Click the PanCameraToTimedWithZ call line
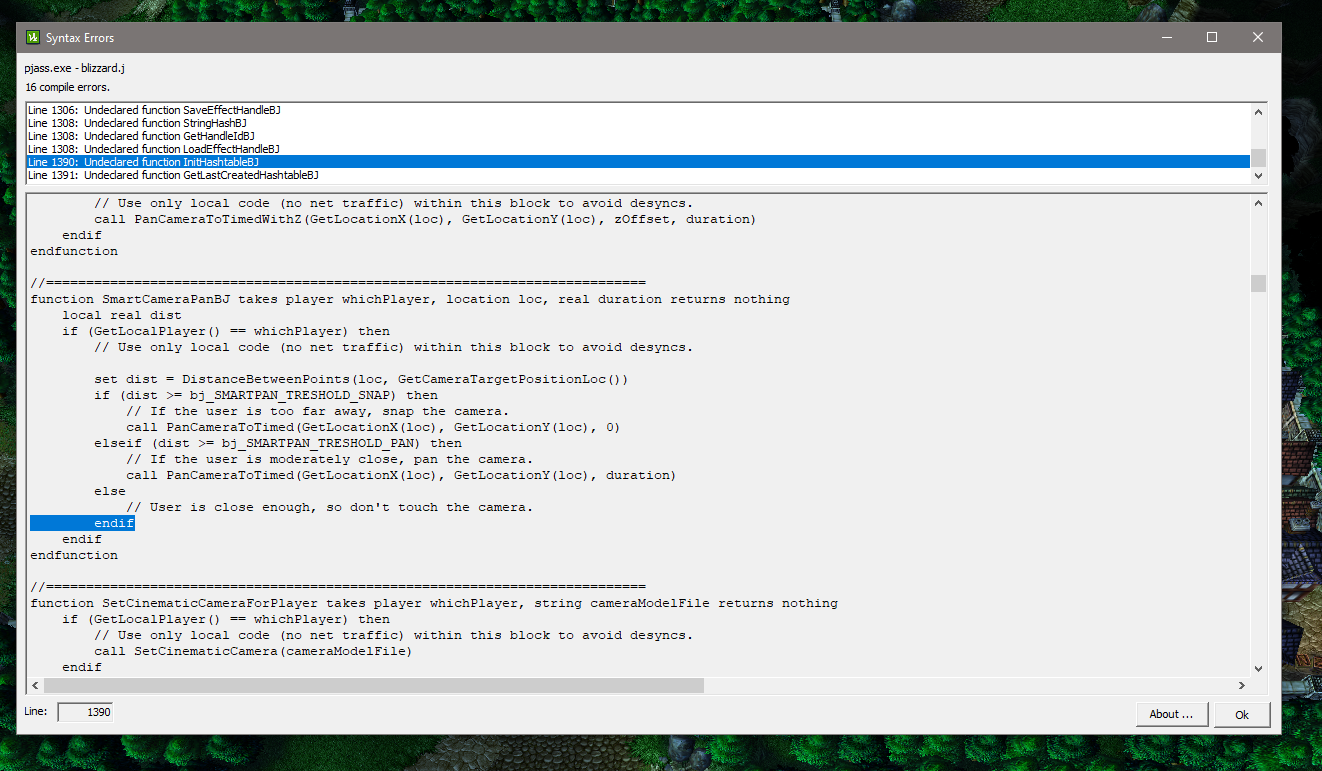 (x=425, y=219)
